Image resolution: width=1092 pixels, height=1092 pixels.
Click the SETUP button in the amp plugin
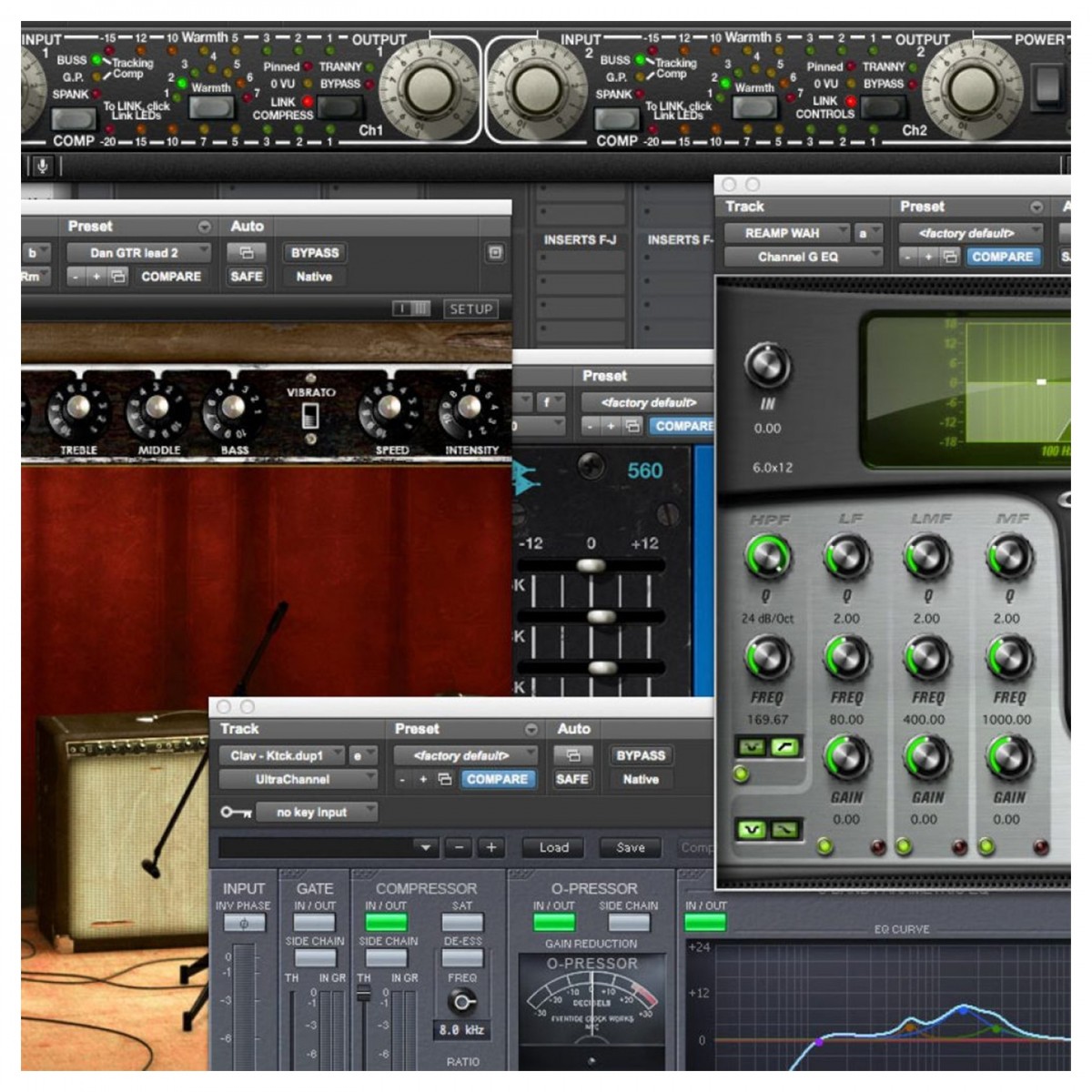click(x=470, y=309)
